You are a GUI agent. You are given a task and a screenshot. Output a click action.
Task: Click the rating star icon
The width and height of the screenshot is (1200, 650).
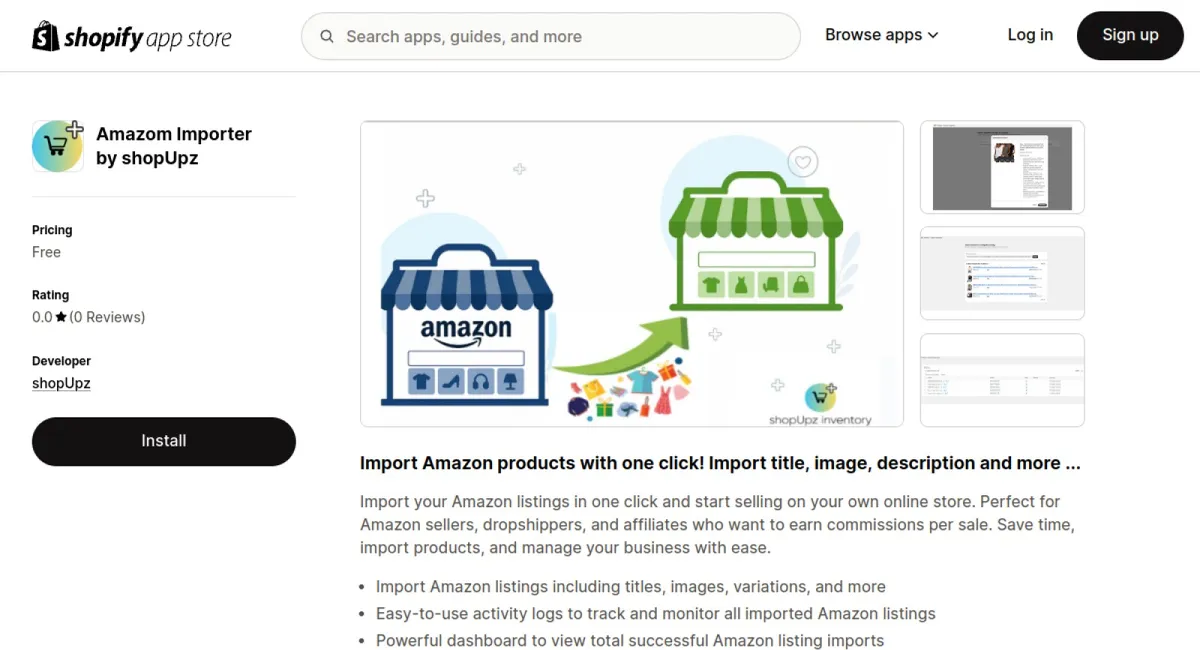pyautogui.click(x=61, y=317)
